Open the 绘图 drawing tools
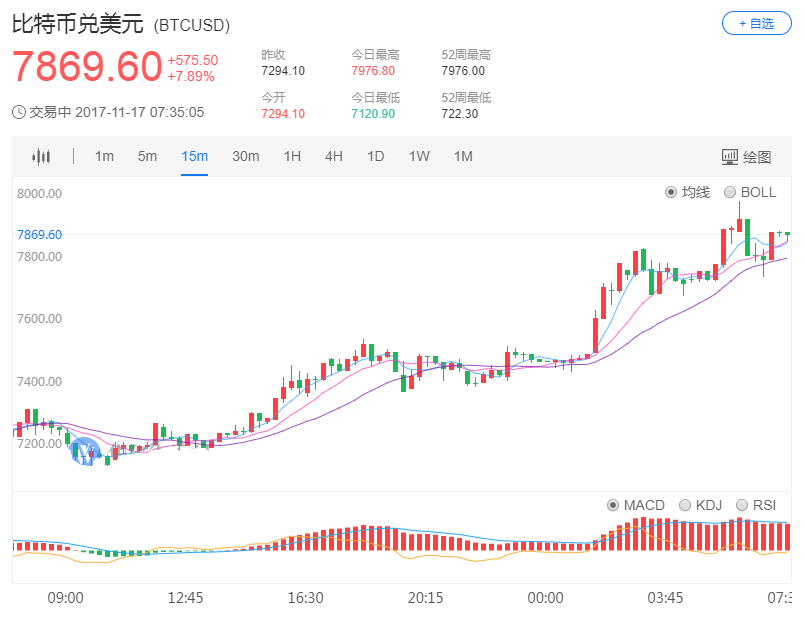Viewport: 805px width, 620px height. pos(758,156)
